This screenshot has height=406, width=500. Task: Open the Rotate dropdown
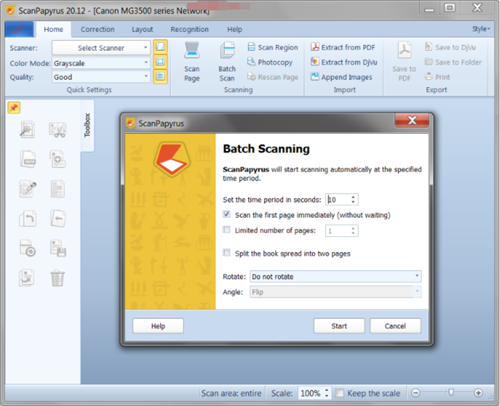(x=336, y=276)
